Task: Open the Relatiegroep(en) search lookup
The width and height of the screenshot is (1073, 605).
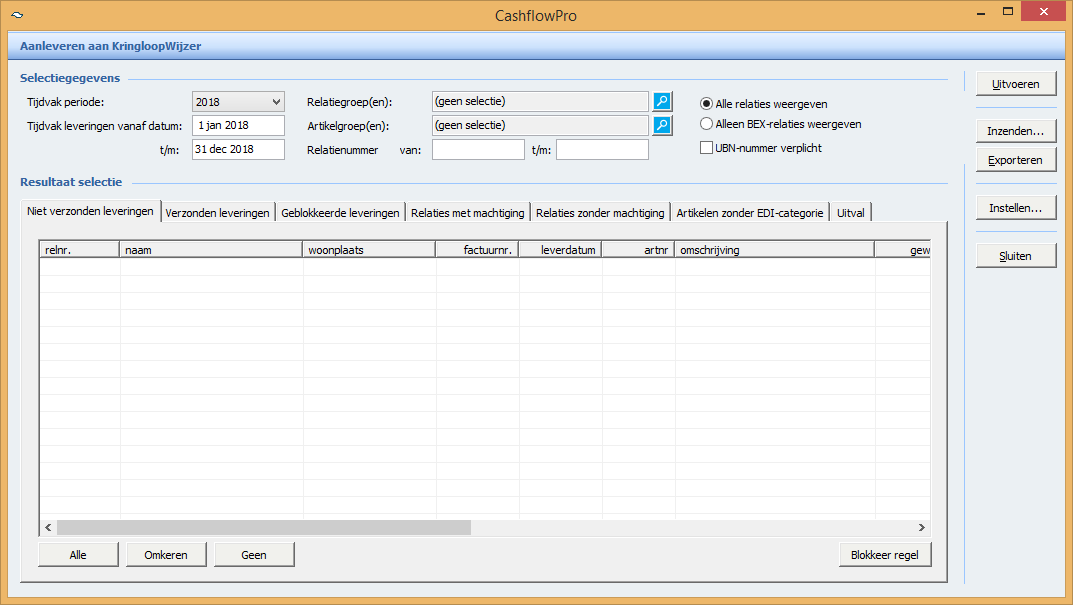Action: coord(662,101)
